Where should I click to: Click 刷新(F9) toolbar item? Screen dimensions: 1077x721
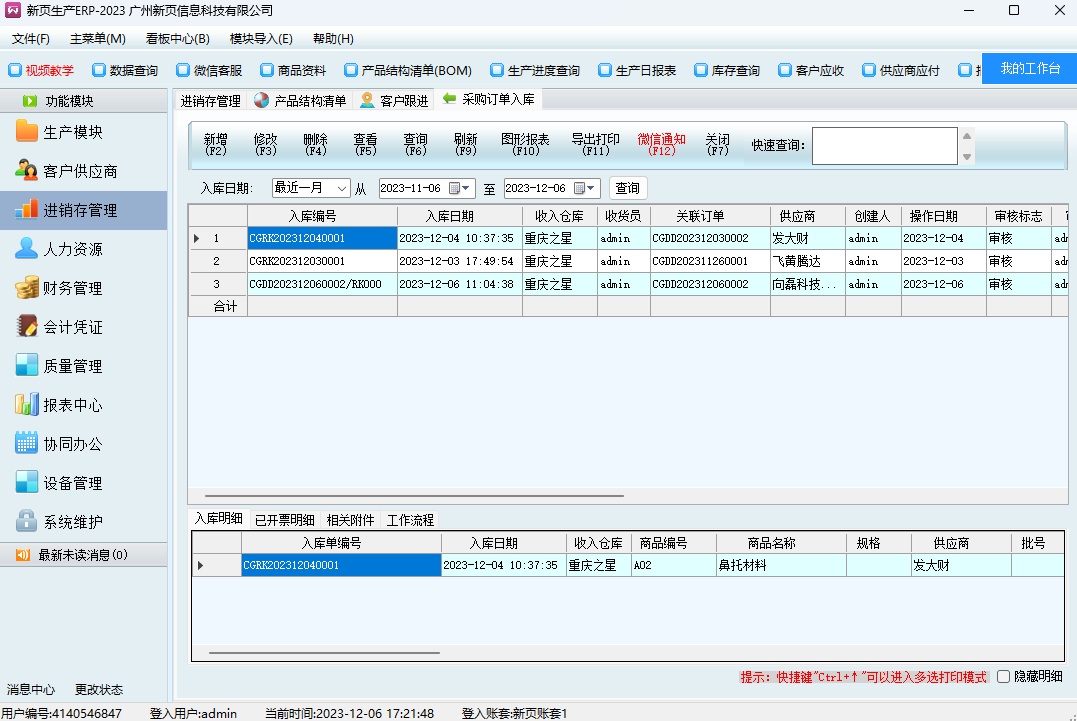tap(465, 145)
